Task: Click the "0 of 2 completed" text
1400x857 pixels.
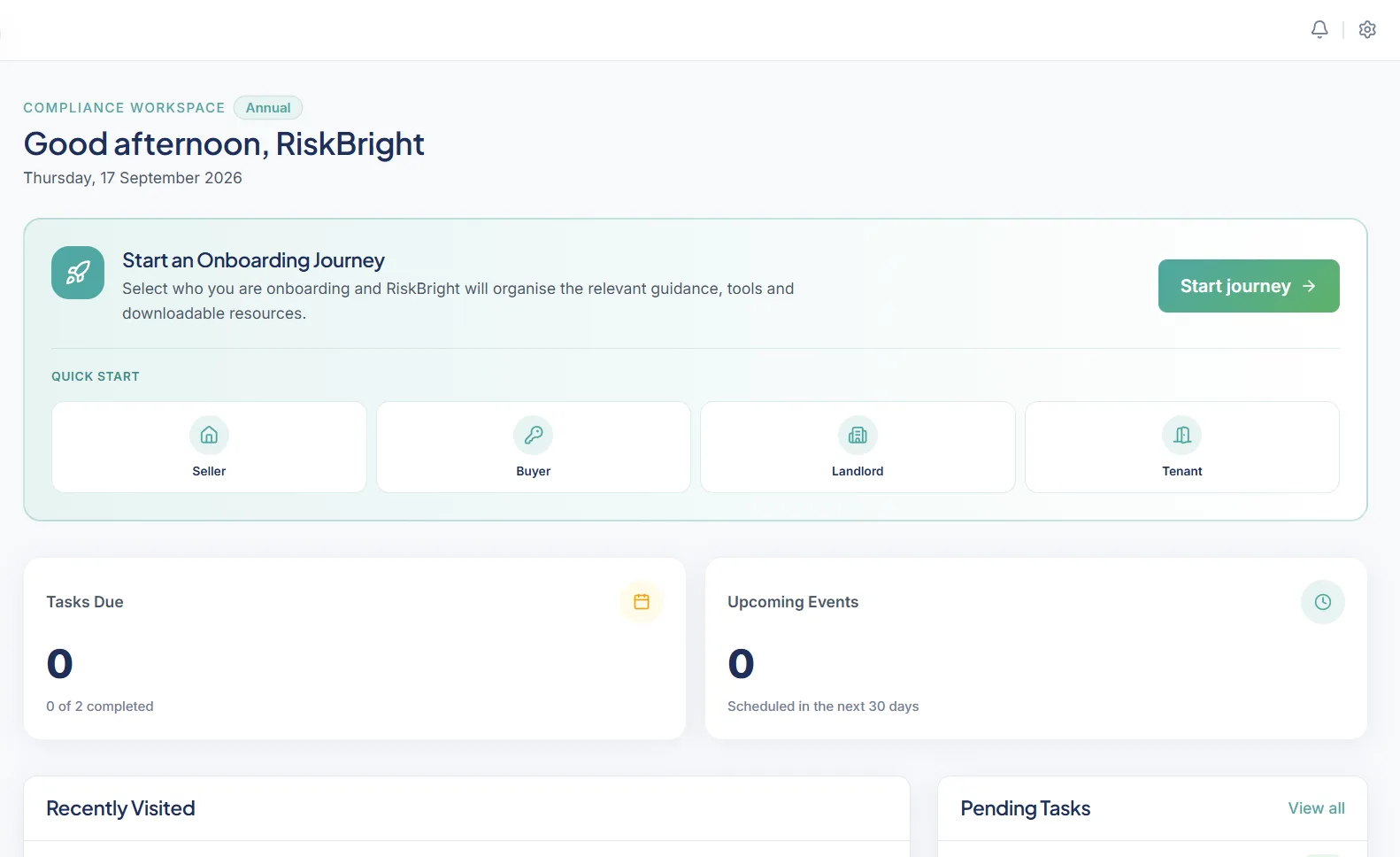Action: pyautogui.click(x=100, y=706)
